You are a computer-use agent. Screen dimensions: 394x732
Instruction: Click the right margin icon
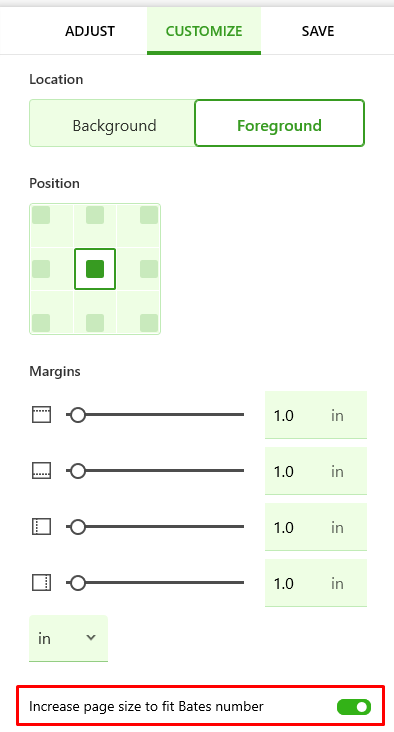(x=42, y=583)
